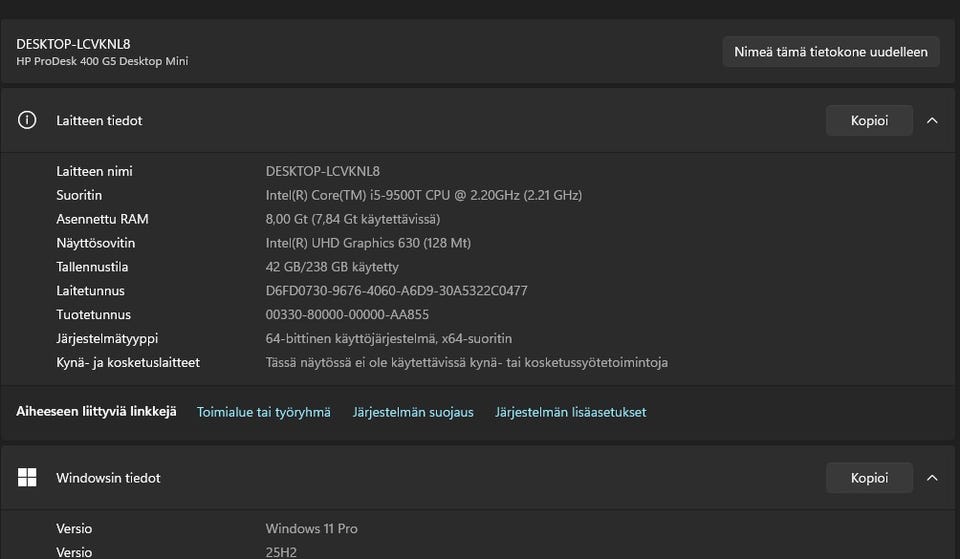Click the Versio label beside Windows 11 Pro
This screenshot has height=559, width=960.
[x=74, y=528]
